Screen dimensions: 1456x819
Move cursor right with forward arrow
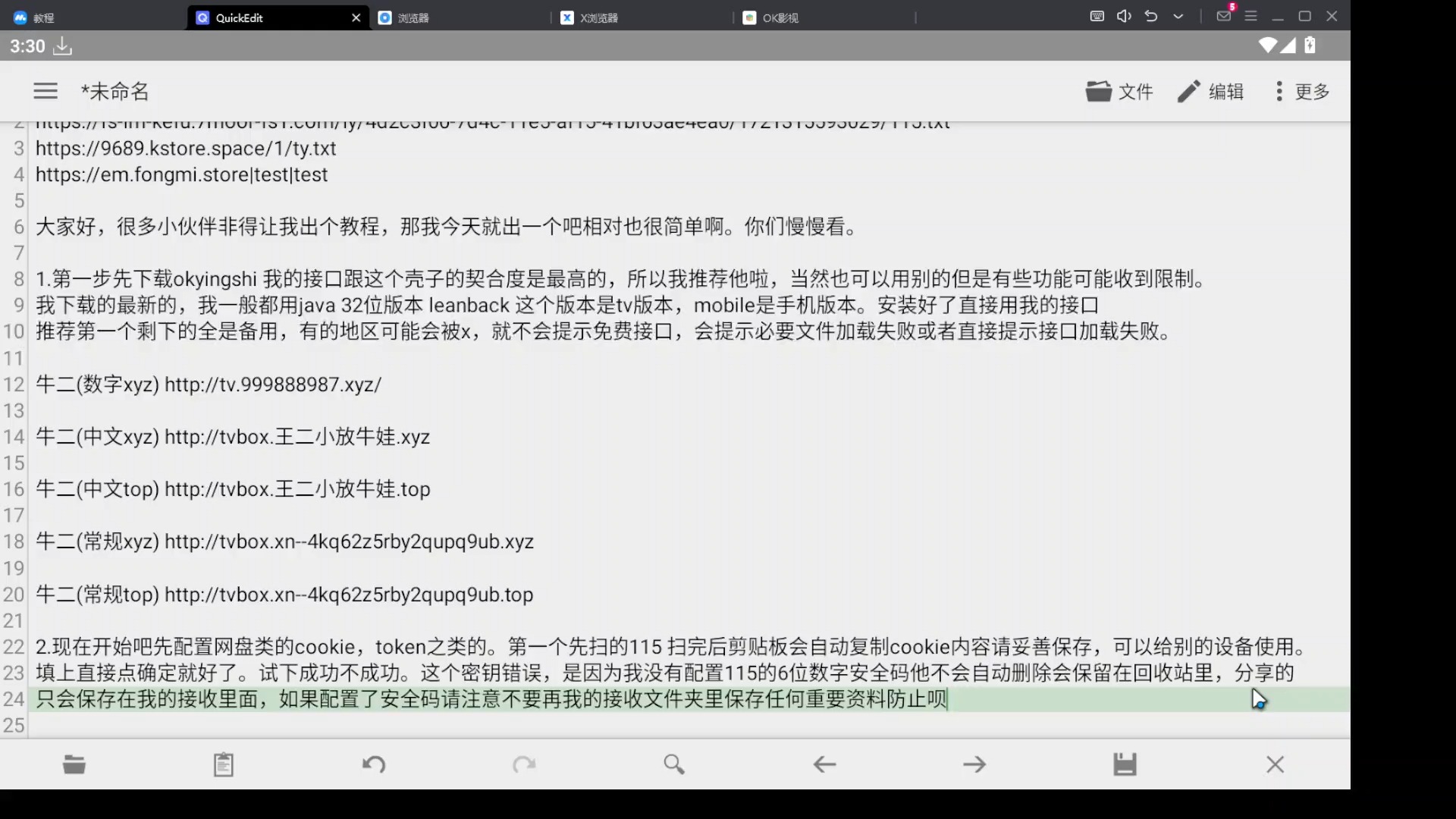tap(974, 764)
